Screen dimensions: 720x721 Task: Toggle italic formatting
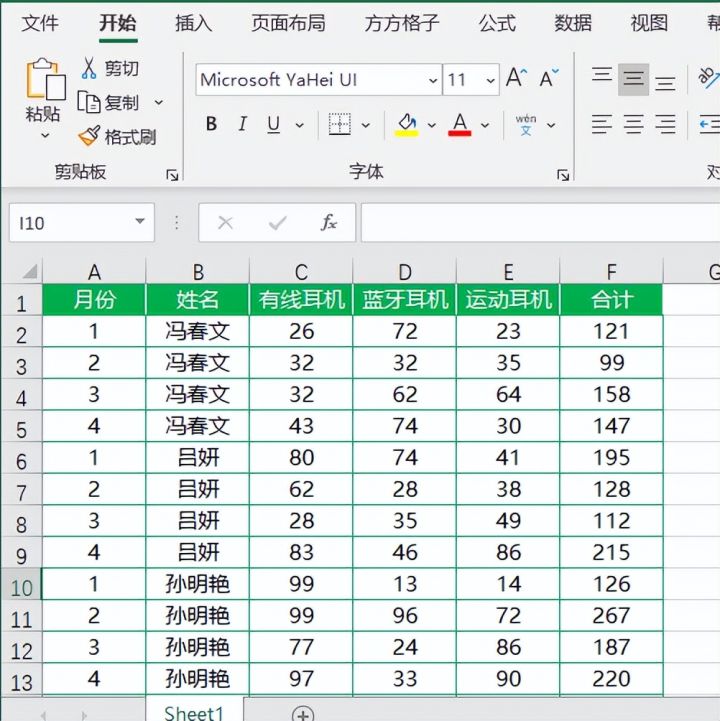242,124
